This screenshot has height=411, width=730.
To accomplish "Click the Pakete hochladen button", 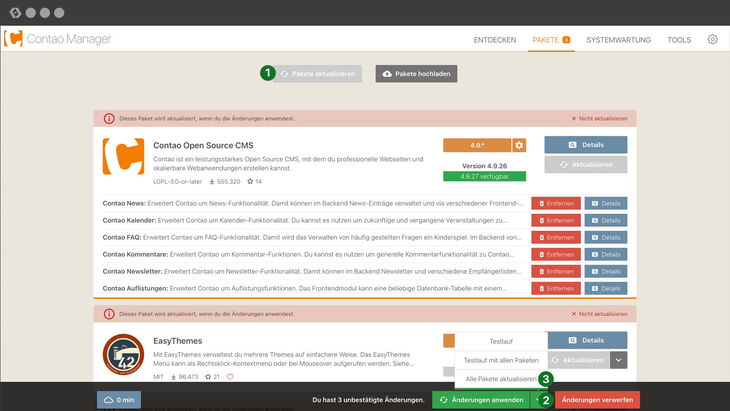I will pyautogui.click(x=416, y=73).
